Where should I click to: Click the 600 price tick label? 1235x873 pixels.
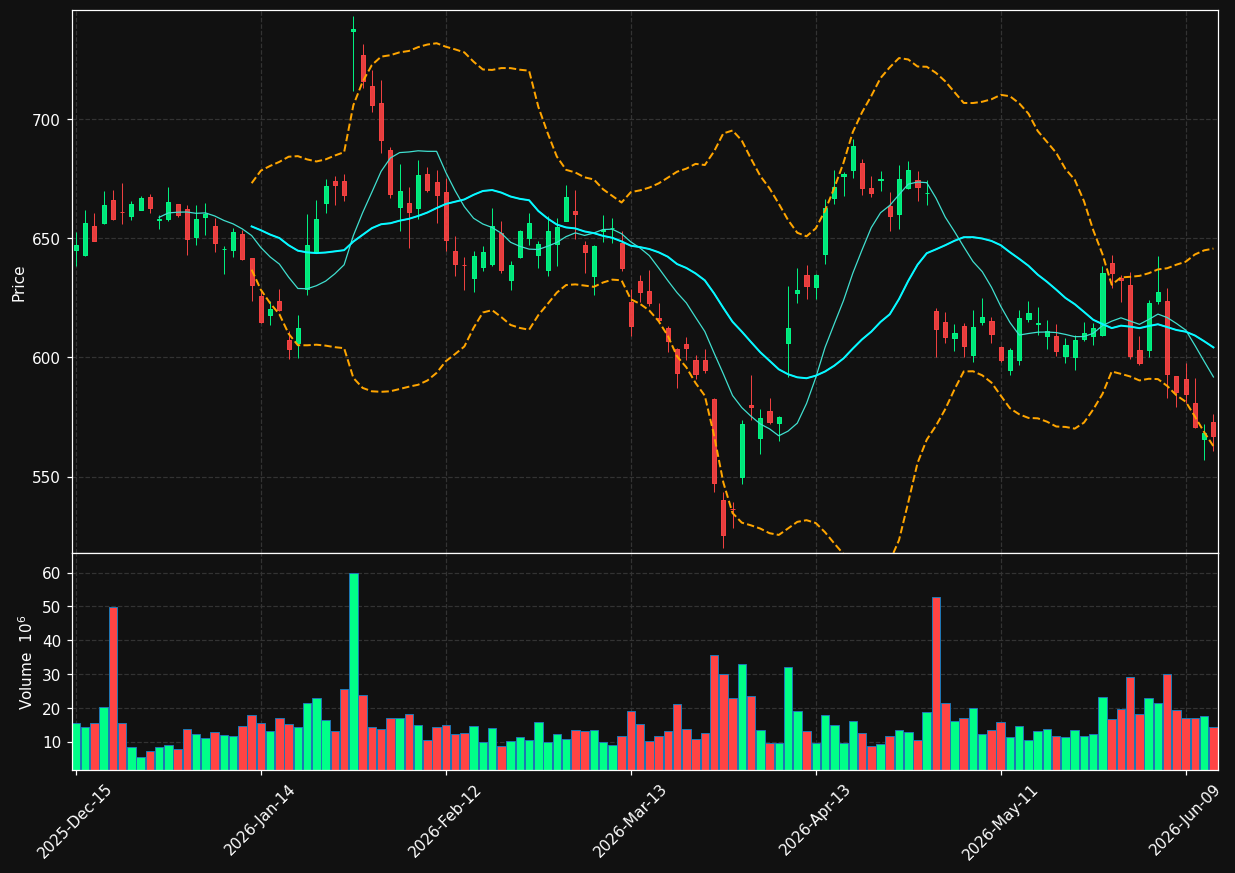[x=48, y=358]
